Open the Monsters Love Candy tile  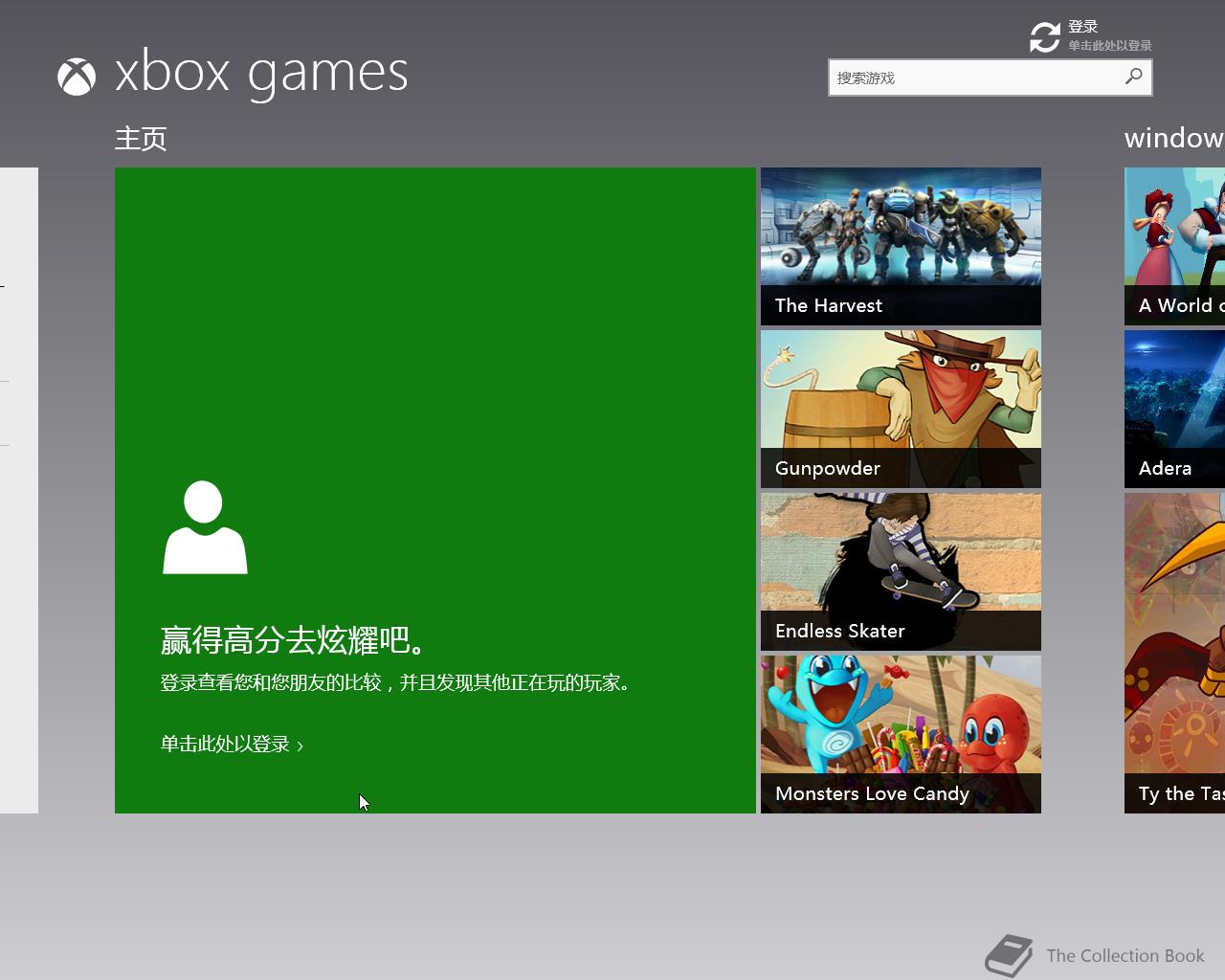[901, 734]
